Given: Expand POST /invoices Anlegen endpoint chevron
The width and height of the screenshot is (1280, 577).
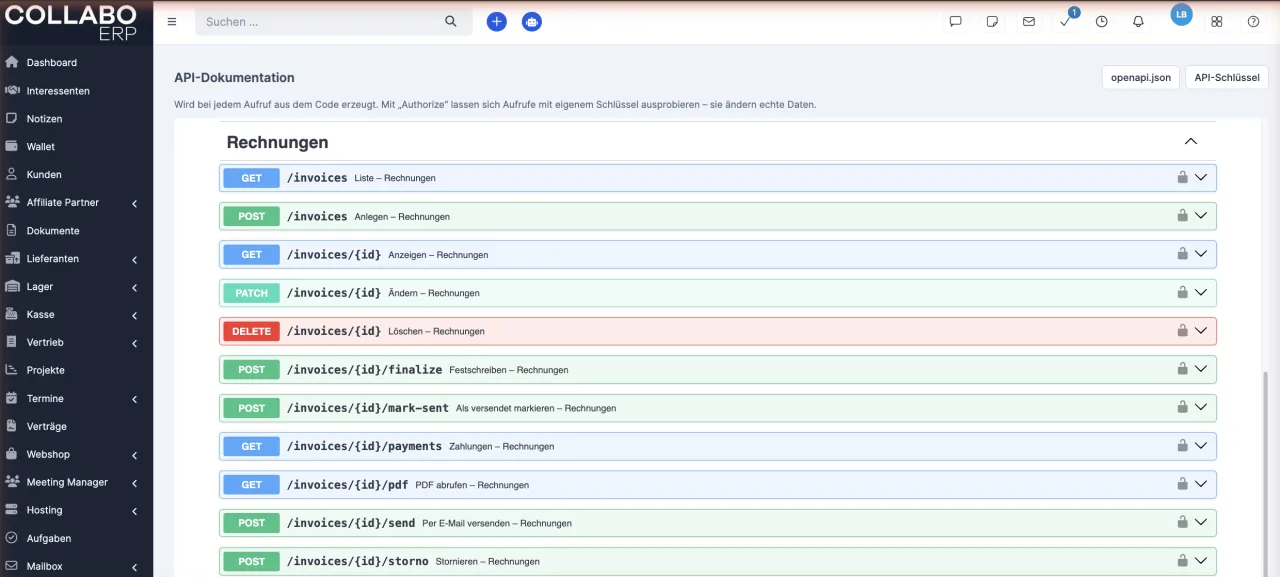Looking at the screenshot, I should 1201,215.
